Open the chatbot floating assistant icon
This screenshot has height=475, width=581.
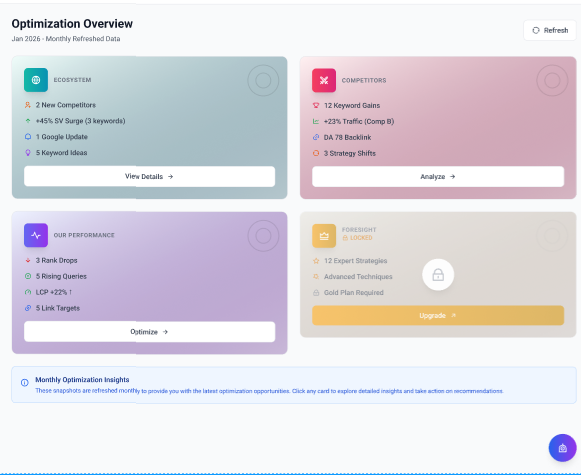(x=562, y=448)
